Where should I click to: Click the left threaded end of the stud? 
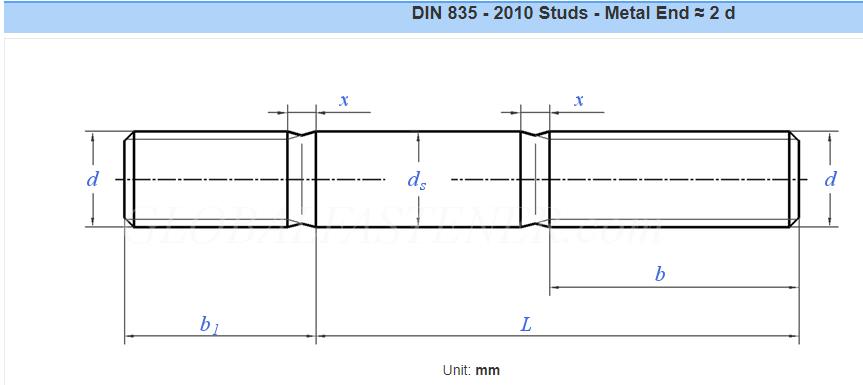coord(210,179)
